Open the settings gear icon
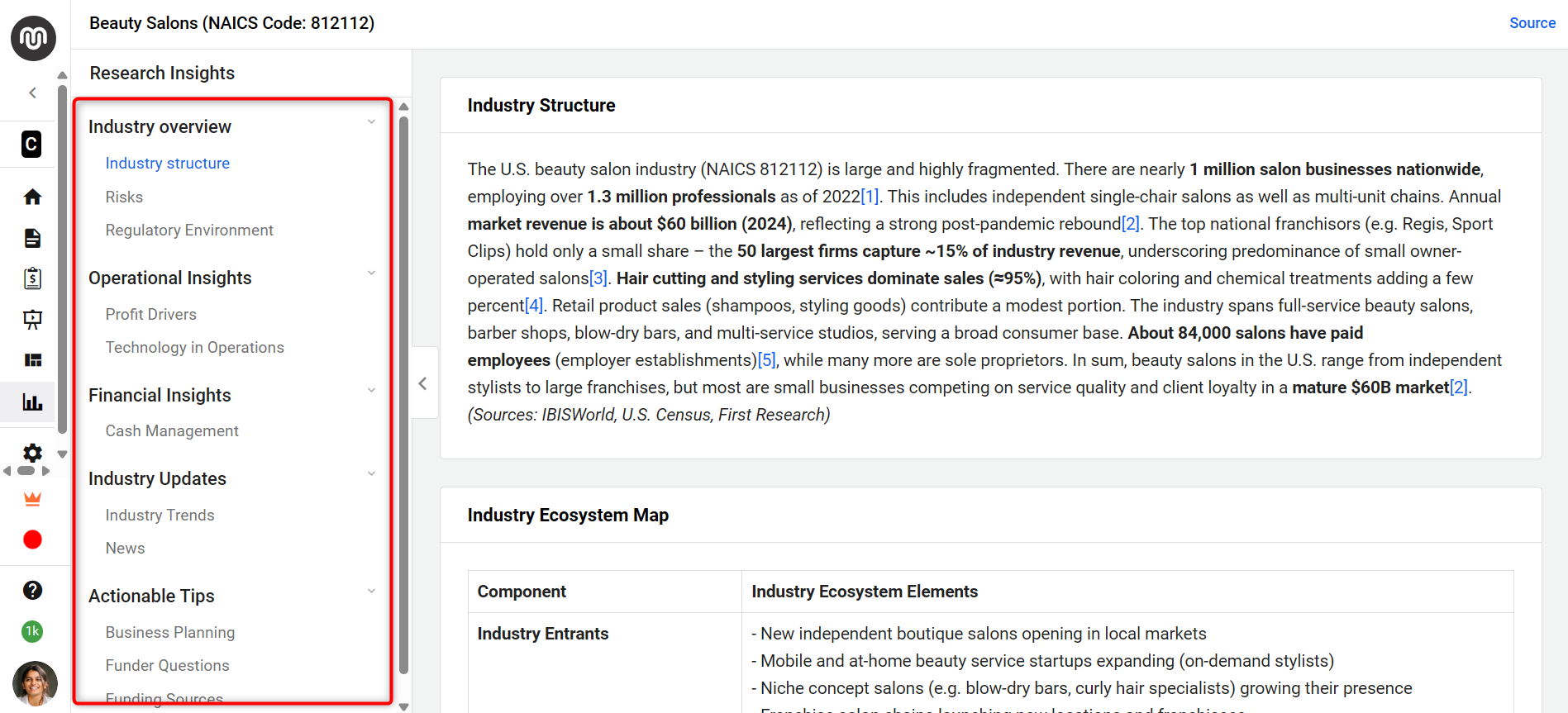Viewport: 1568px width, 713px height. 32,453
